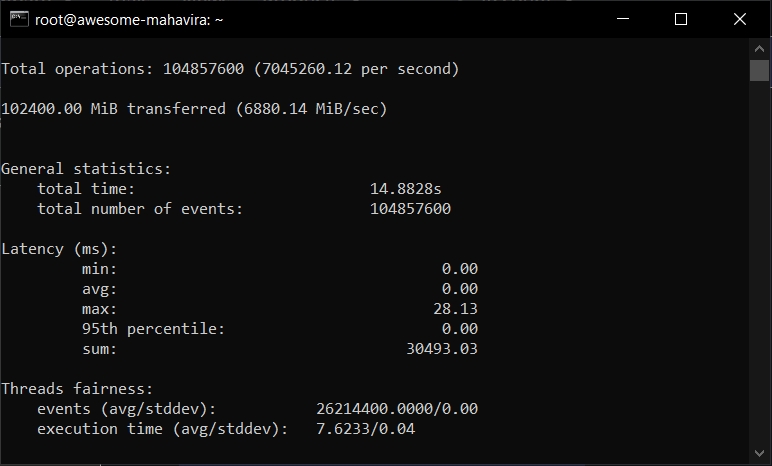This screenshot has height=466, width=772.
Task: Click the '104857600' total operations value
Action: click(x=203, y=68)
